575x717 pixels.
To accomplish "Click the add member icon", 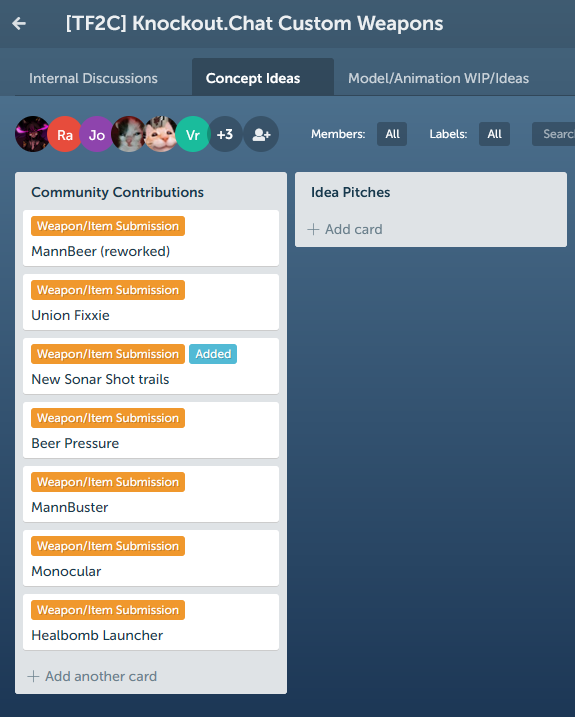I will pyautogui.click(x=261, y=134).
